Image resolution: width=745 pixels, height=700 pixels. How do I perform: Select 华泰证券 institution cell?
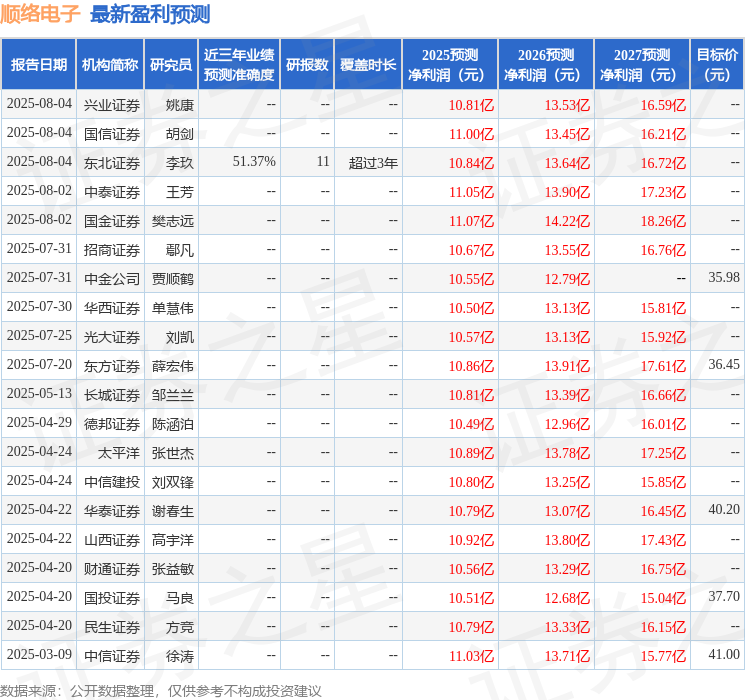click(x=112, y=511)
